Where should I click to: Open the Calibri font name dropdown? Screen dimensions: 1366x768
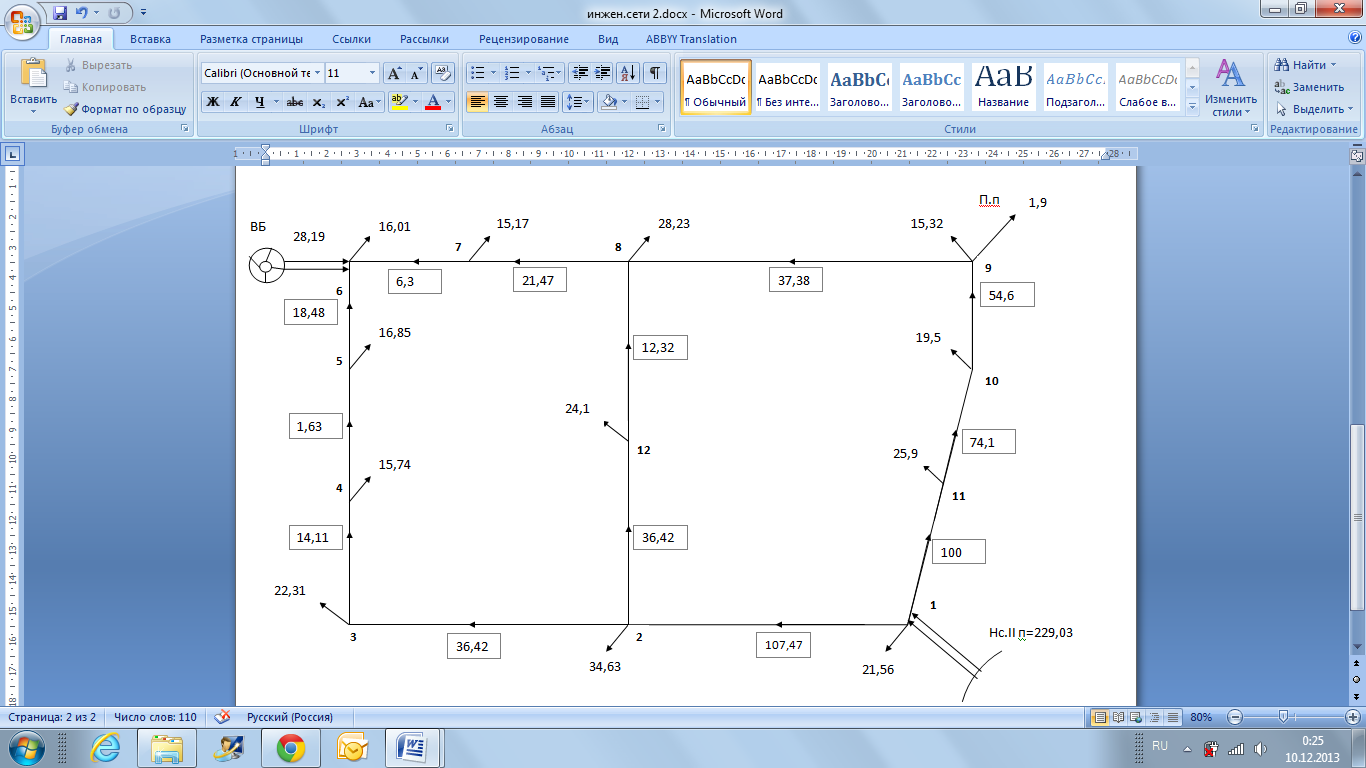(318, 73)
